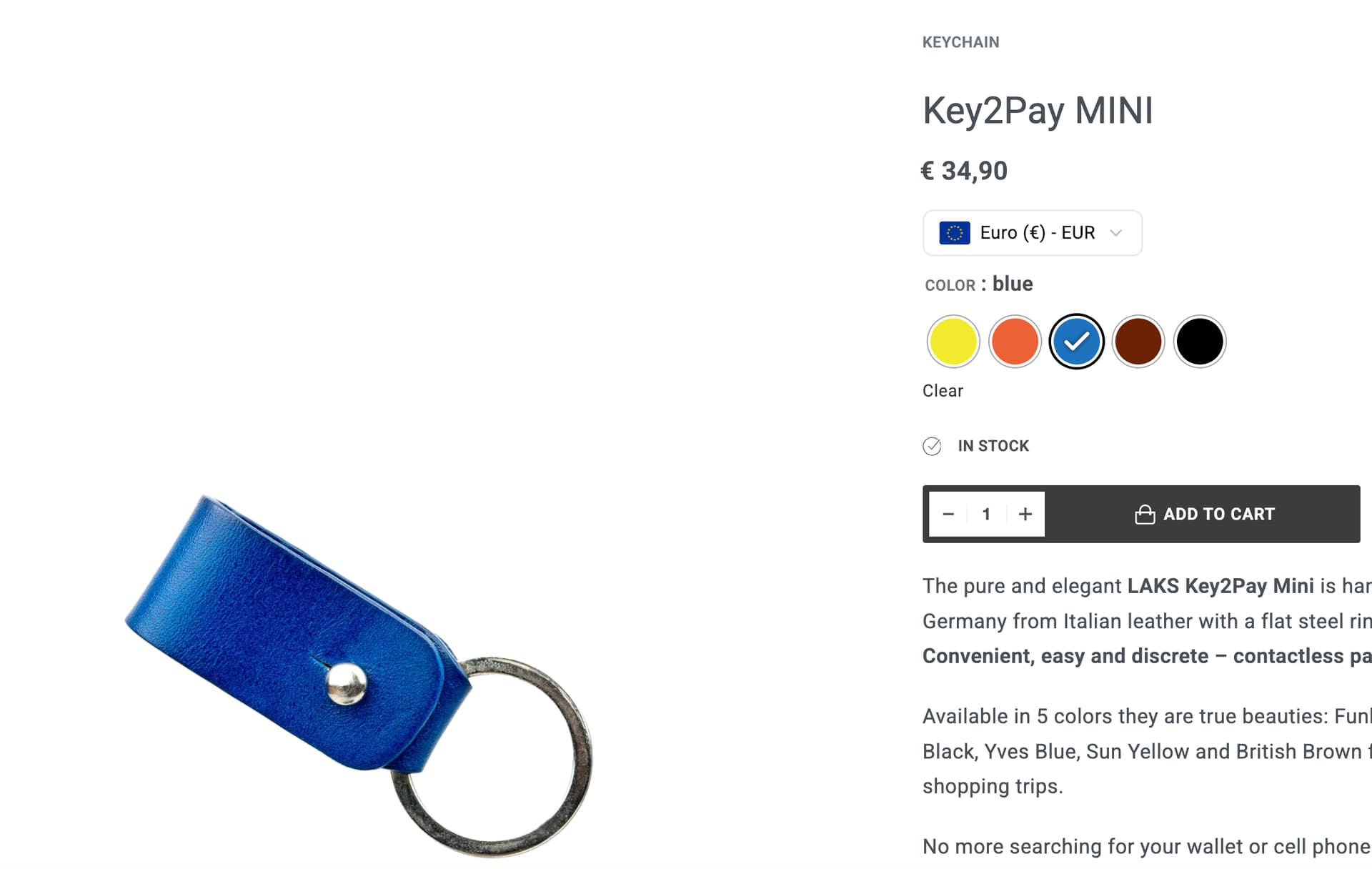This screenshot has height=869, width=1372.
Task: Choose the orange color option
Action: point(1015,342)
